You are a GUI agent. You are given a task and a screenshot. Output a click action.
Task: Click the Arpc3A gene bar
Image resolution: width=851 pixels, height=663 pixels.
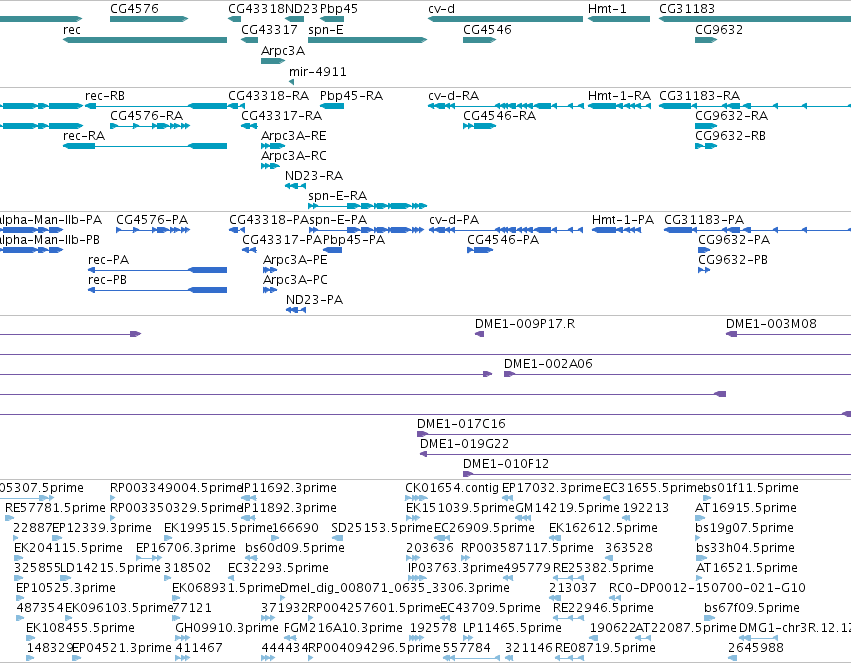tap(273, 61)
